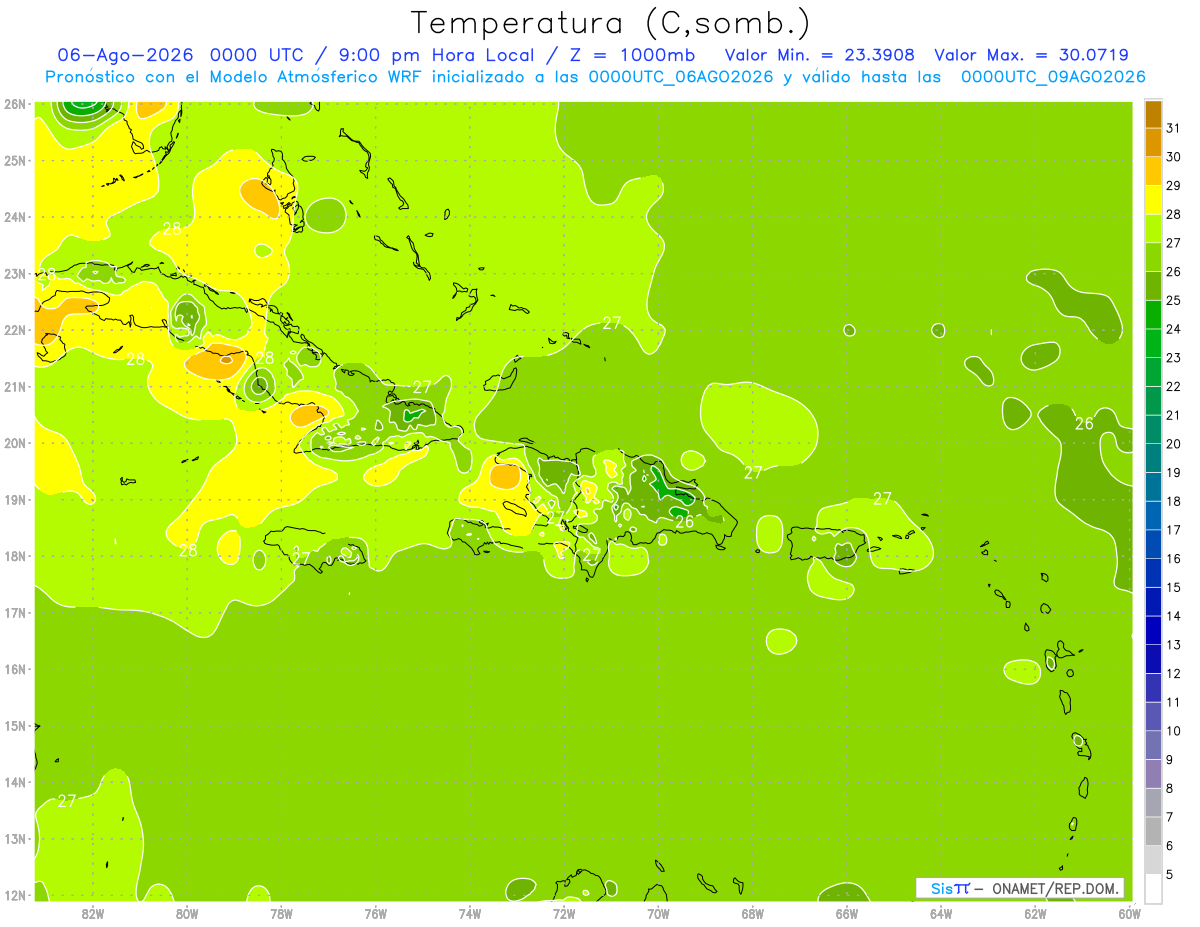The width and height of the screenshot is (1200, 927).
Task: Click the color scale value 29
Action: click(1174, 186)
